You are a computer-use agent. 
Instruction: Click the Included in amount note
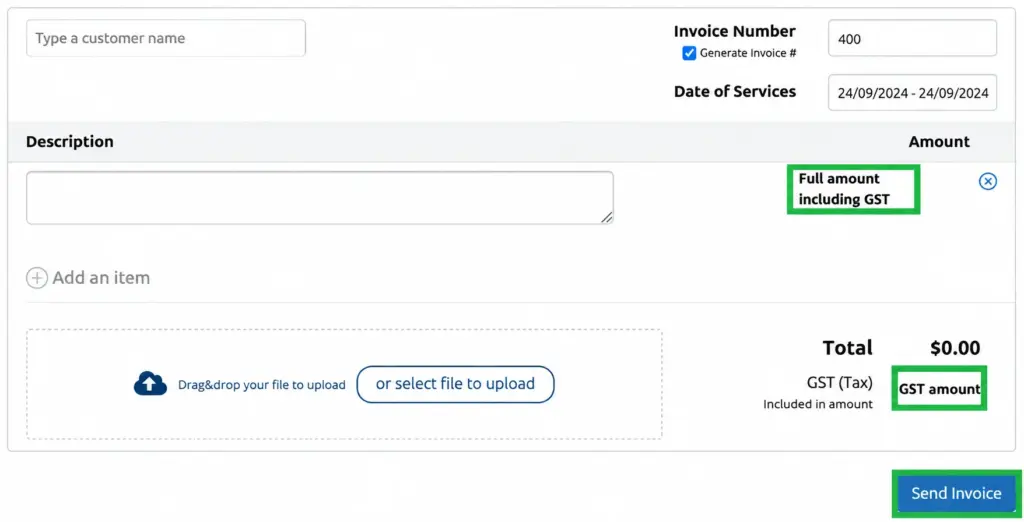(818, 404)
